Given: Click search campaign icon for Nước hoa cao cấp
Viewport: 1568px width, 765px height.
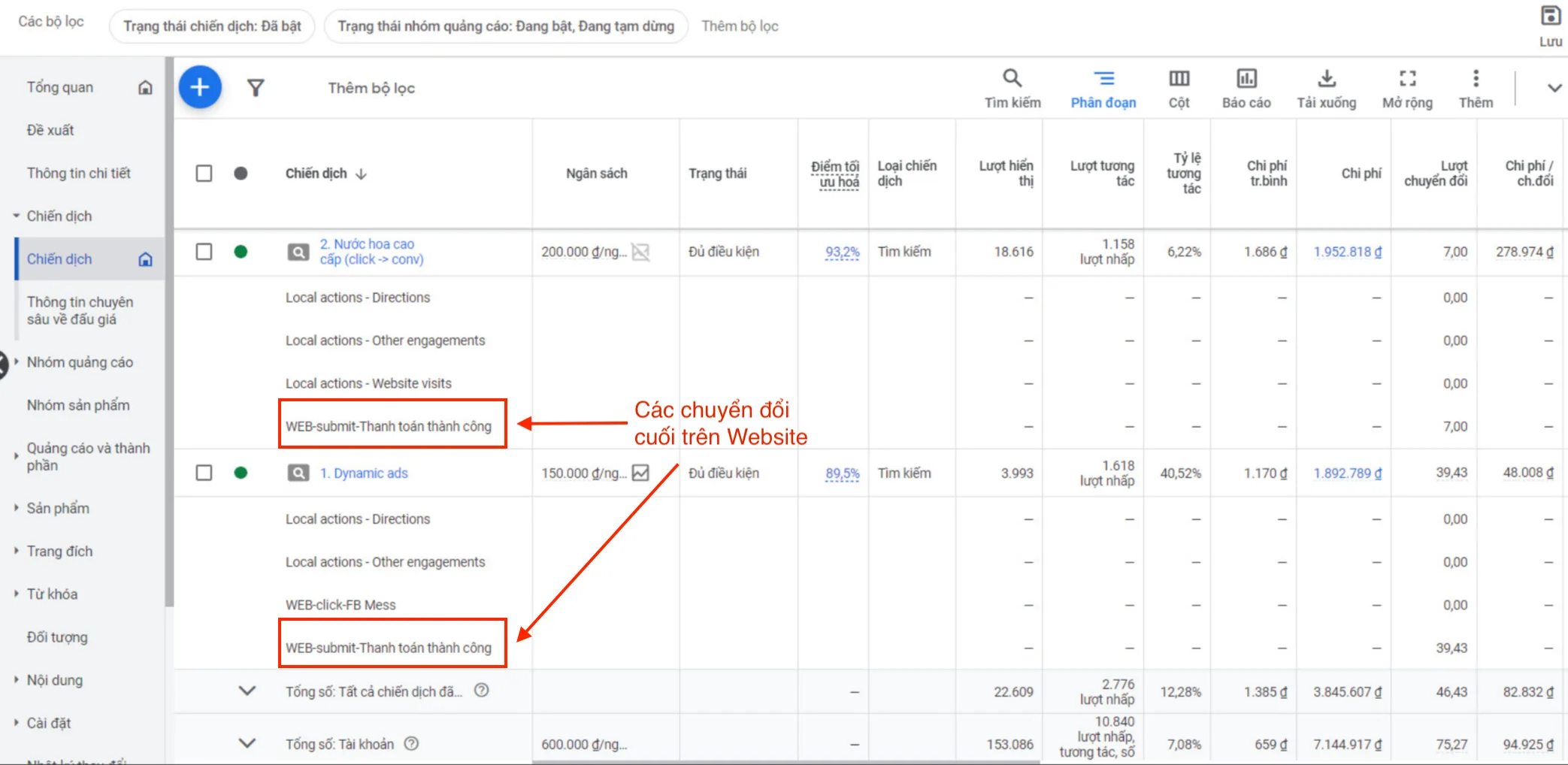Looking at the screenshot, I should pyautogui.click(x=298, y=252).
